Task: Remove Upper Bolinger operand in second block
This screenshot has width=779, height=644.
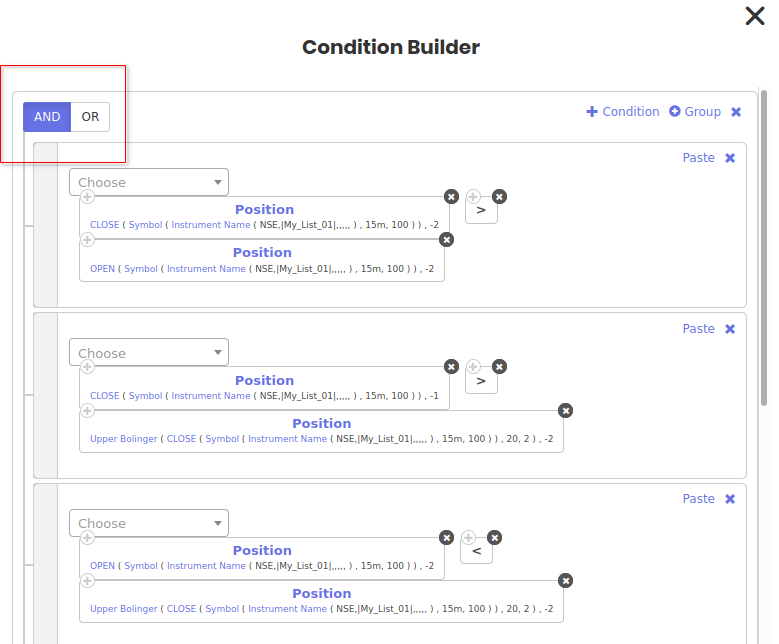Action: (x=566, y=411)
